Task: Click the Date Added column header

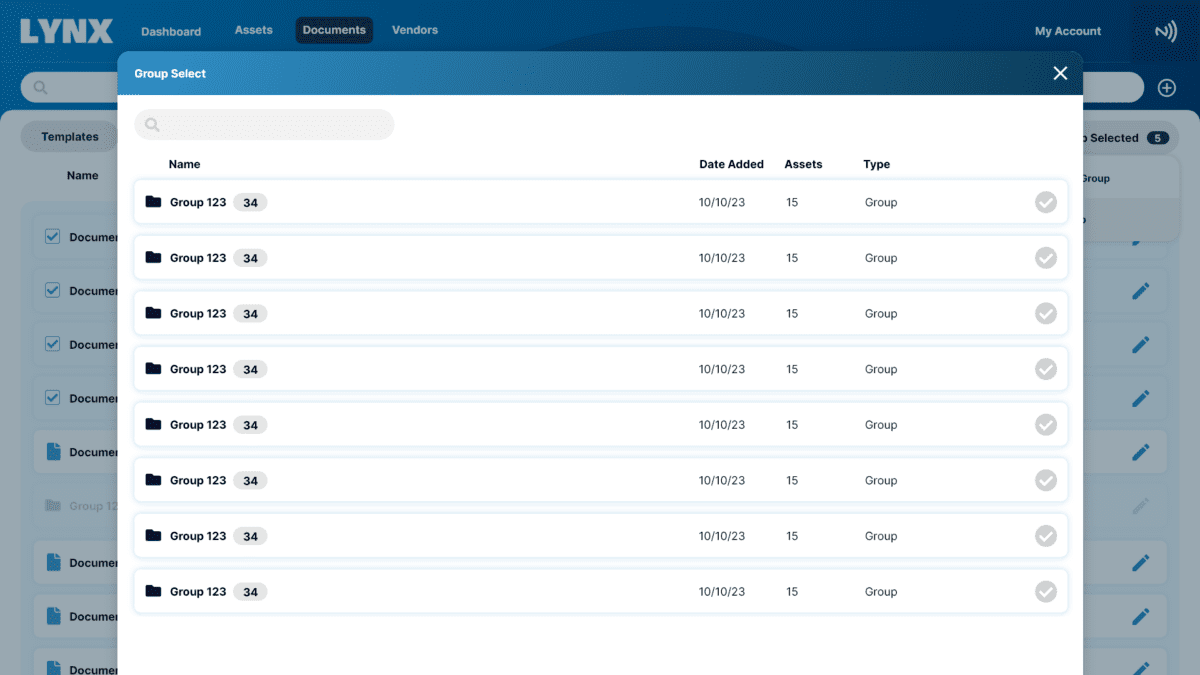Action: coord(731,164)
